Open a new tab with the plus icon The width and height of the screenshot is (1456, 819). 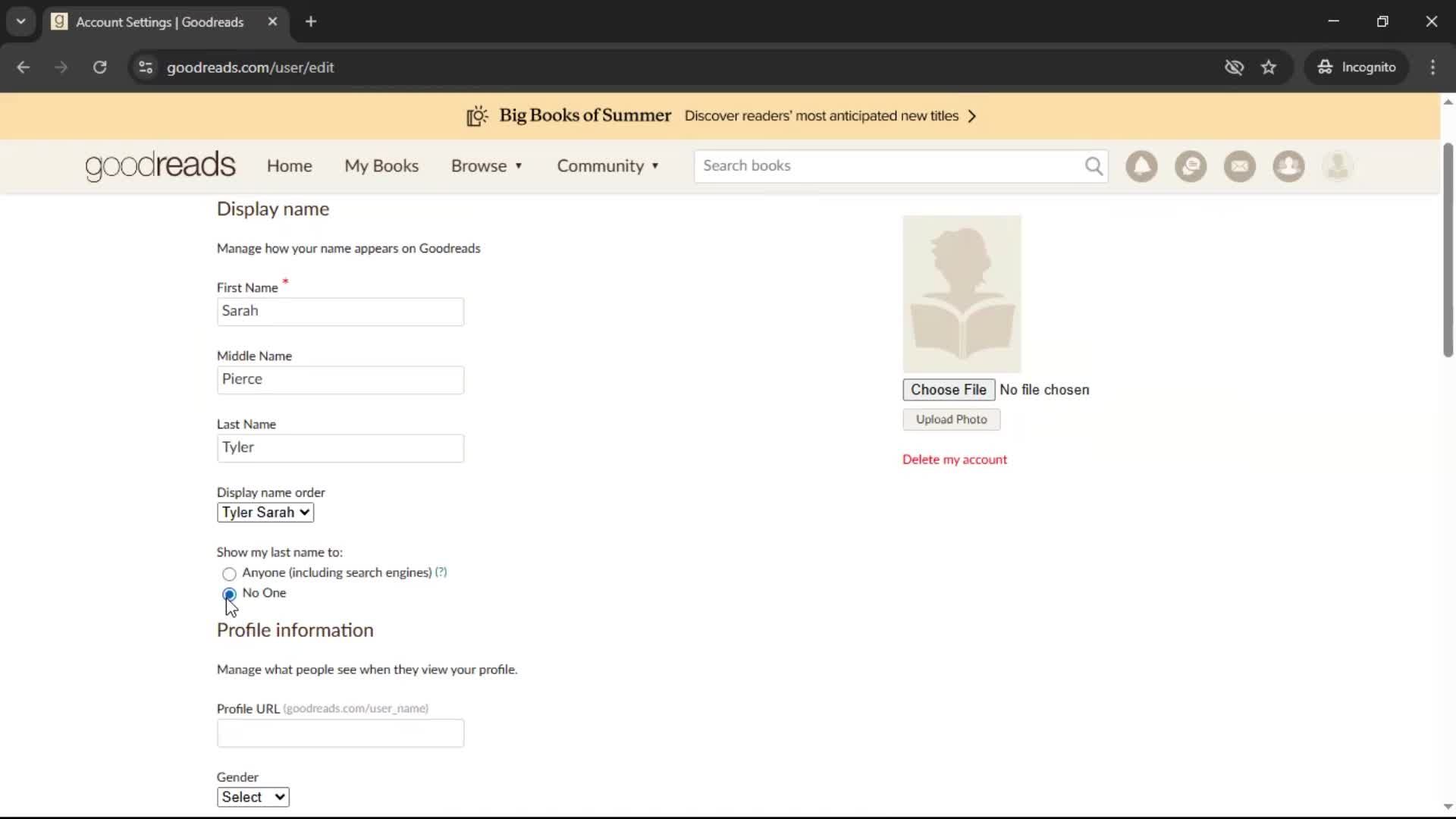pos(311,22)
